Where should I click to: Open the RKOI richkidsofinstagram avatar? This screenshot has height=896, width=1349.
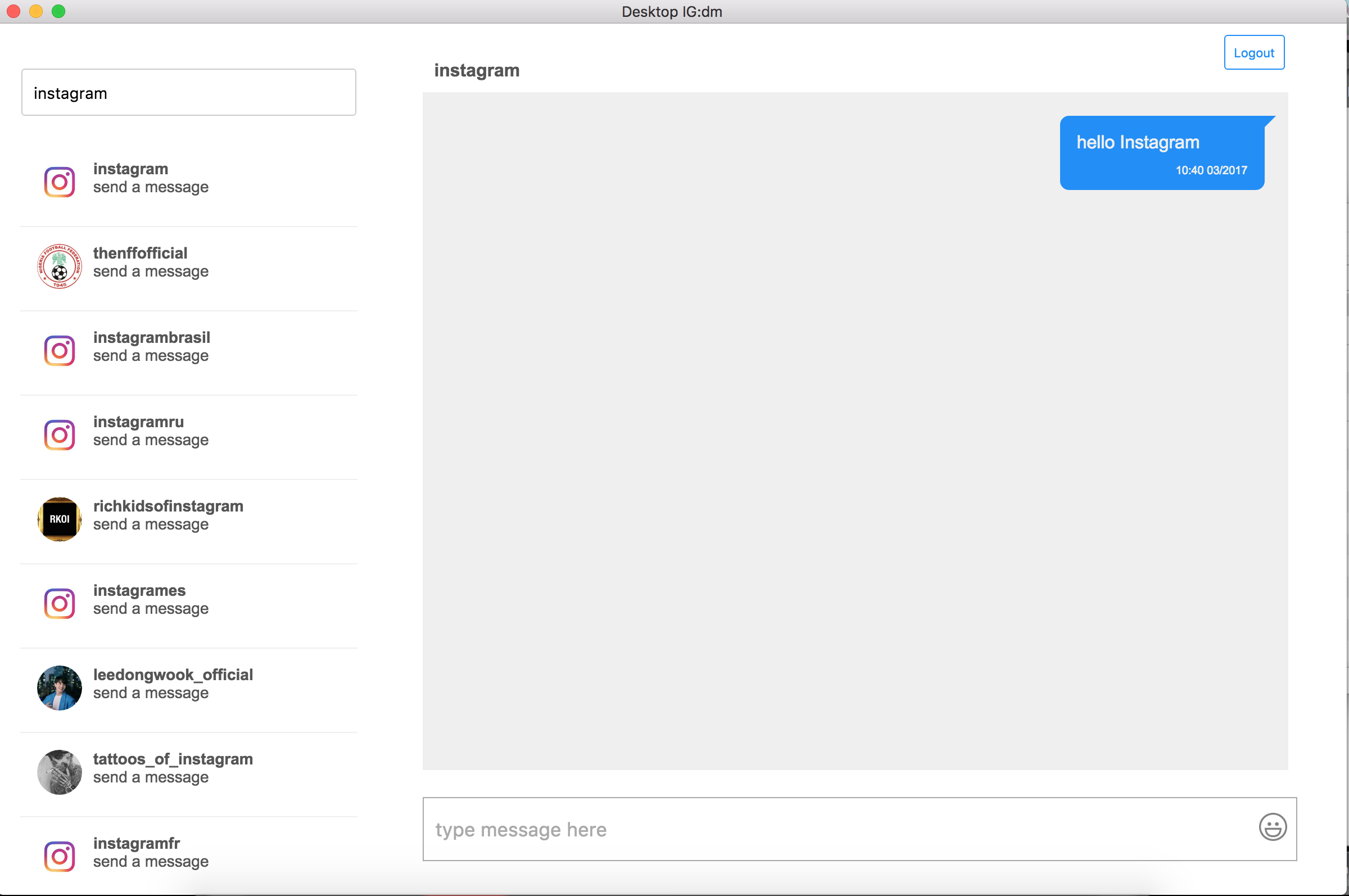tap(60, 519)
